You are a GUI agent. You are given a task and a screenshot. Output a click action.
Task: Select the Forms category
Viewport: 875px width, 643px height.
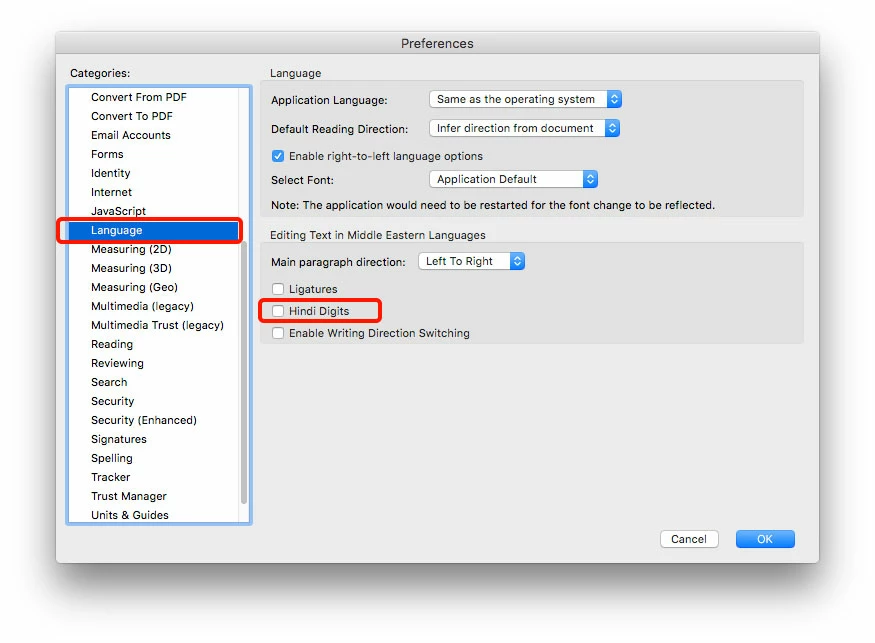[x=153, y=154]
